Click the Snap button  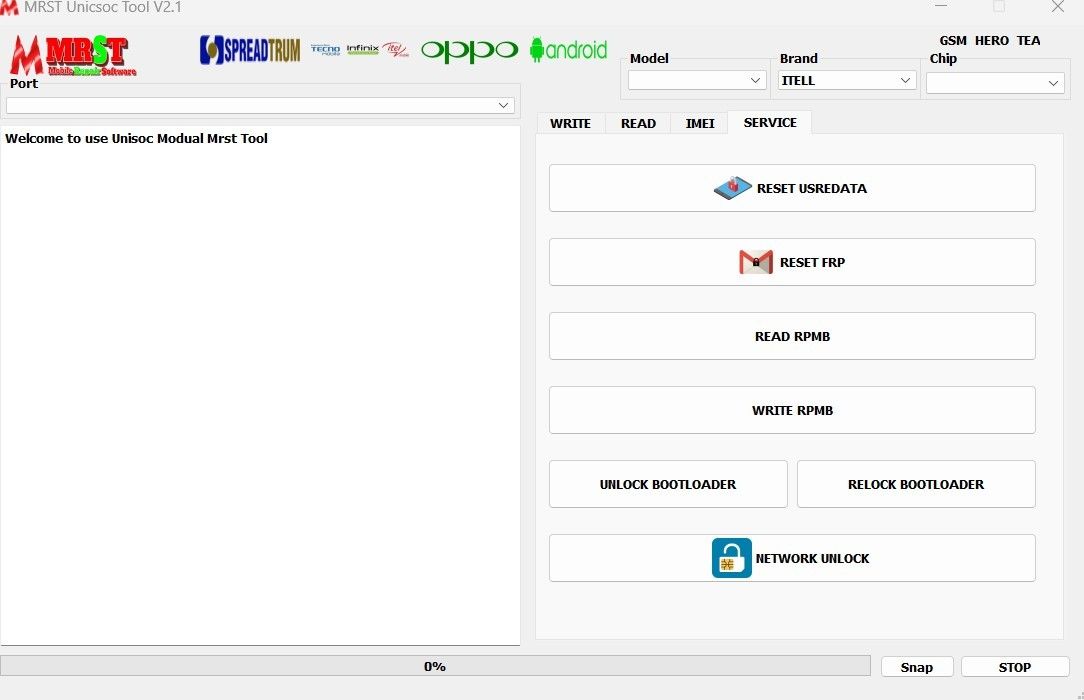pos(917,667)
